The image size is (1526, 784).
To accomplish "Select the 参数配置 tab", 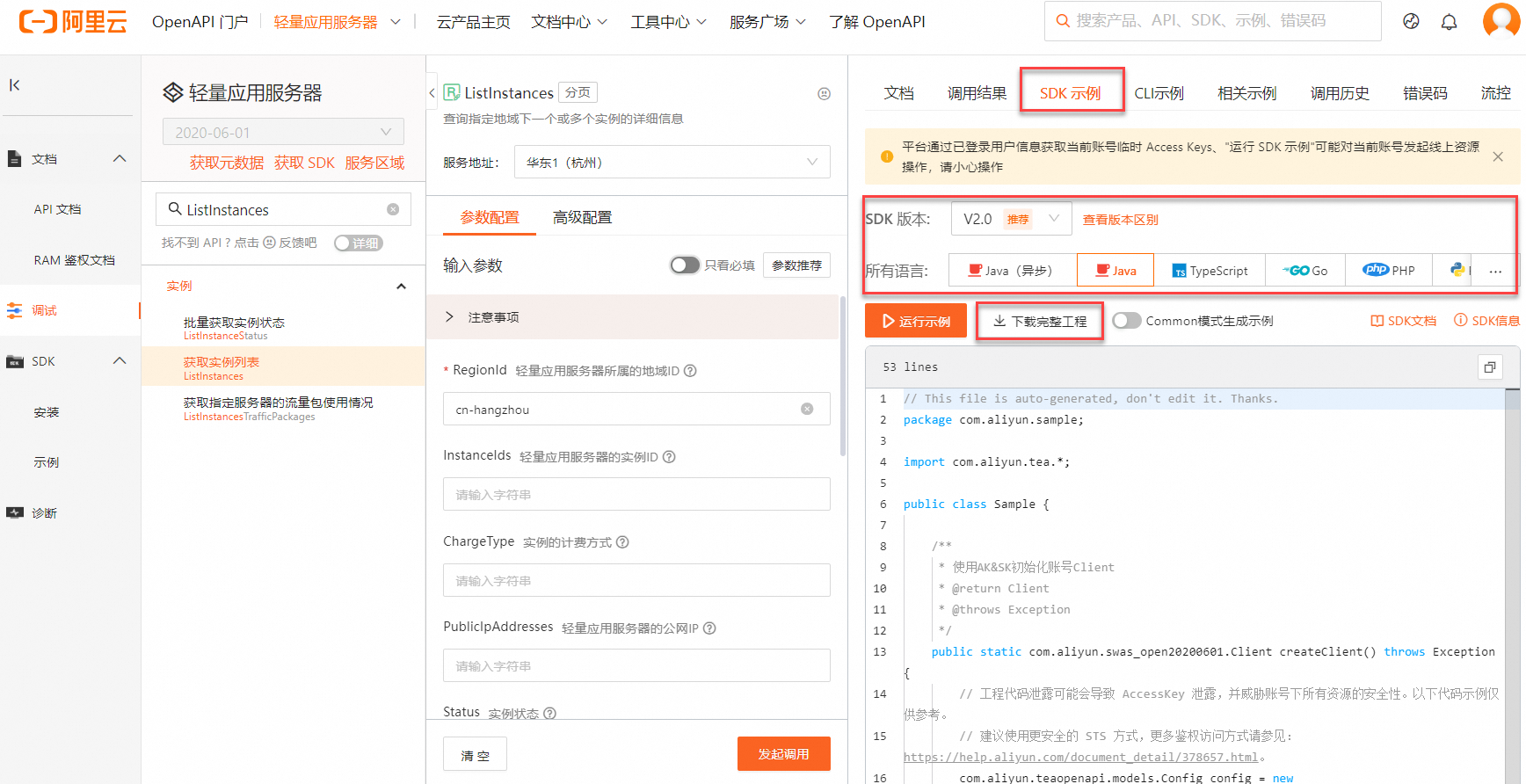I will click(490, 217).
